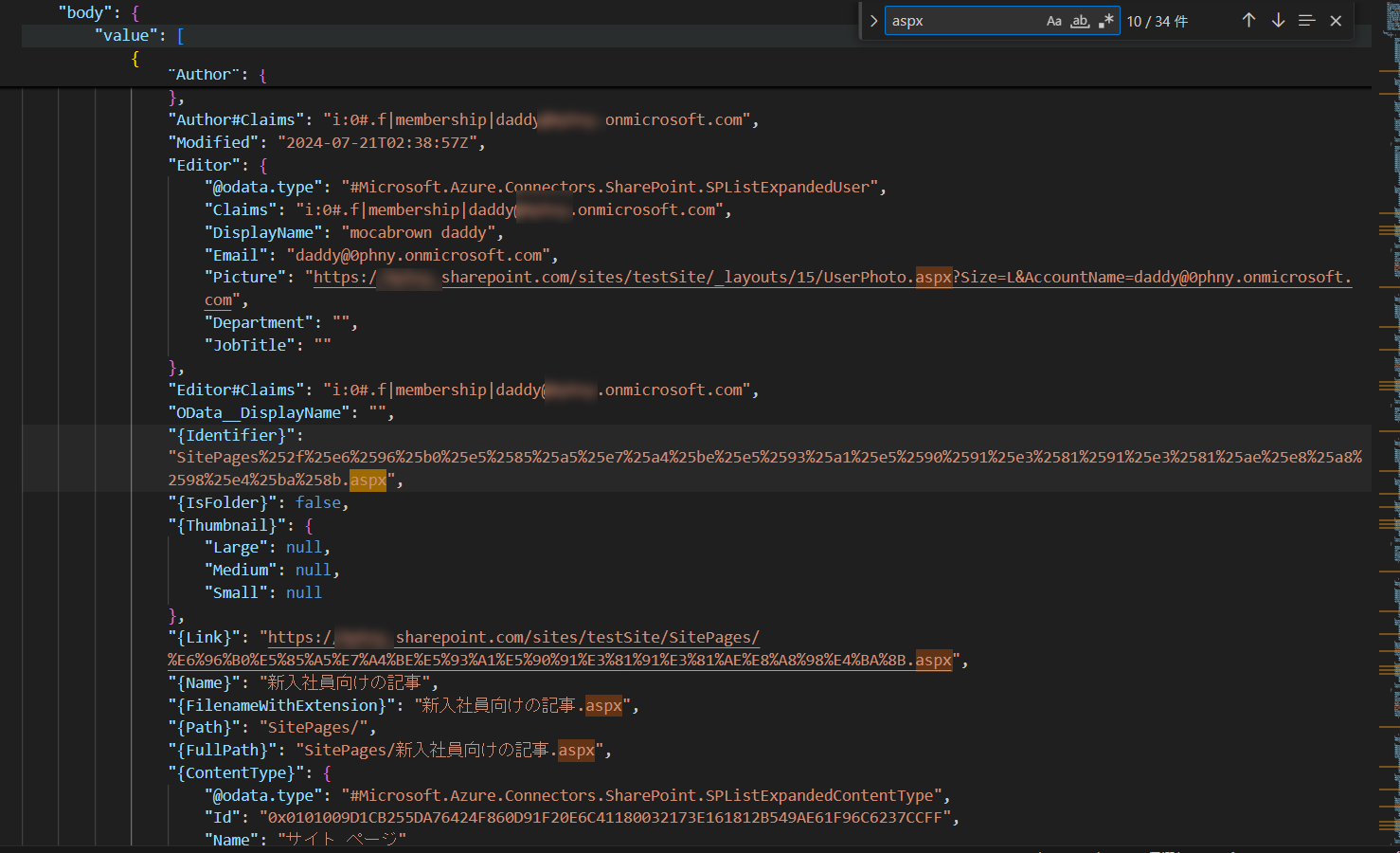Toggle Match Case in find widget

click(x=1054, y=21)
